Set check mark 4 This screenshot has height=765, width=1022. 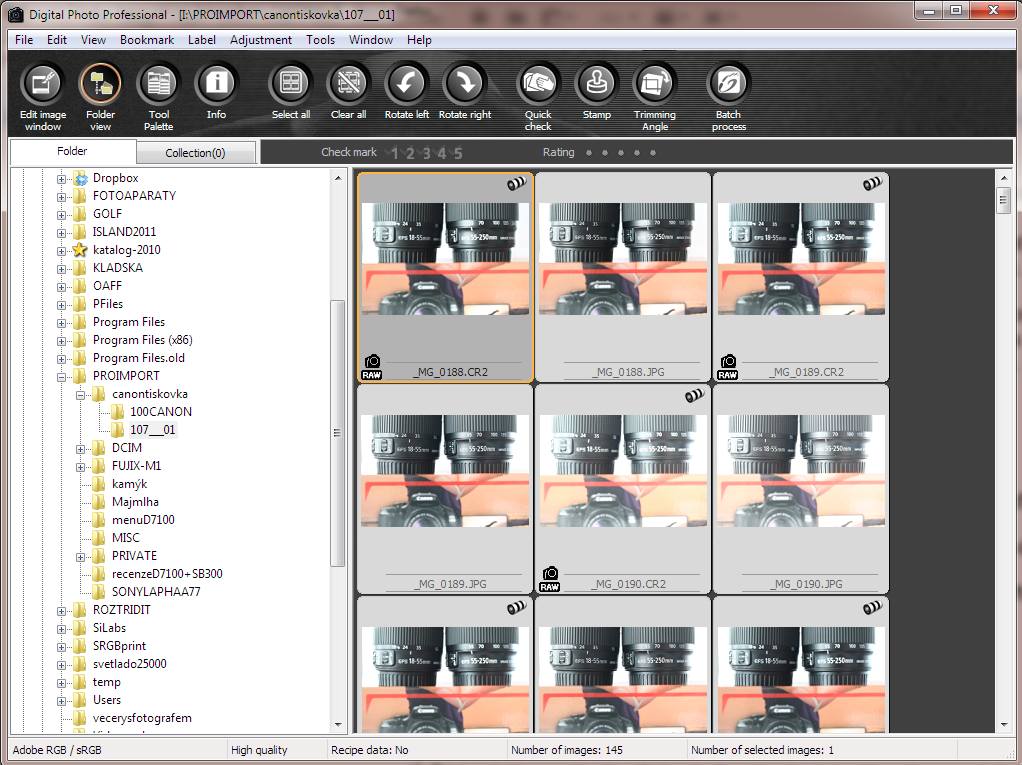[442, 153]
